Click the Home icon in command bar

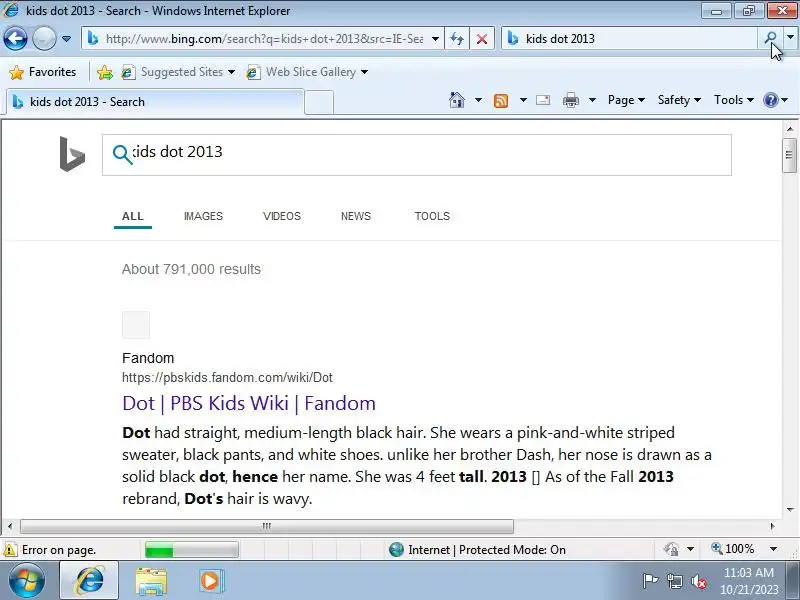pyautogui.click(x=457, y=100)
